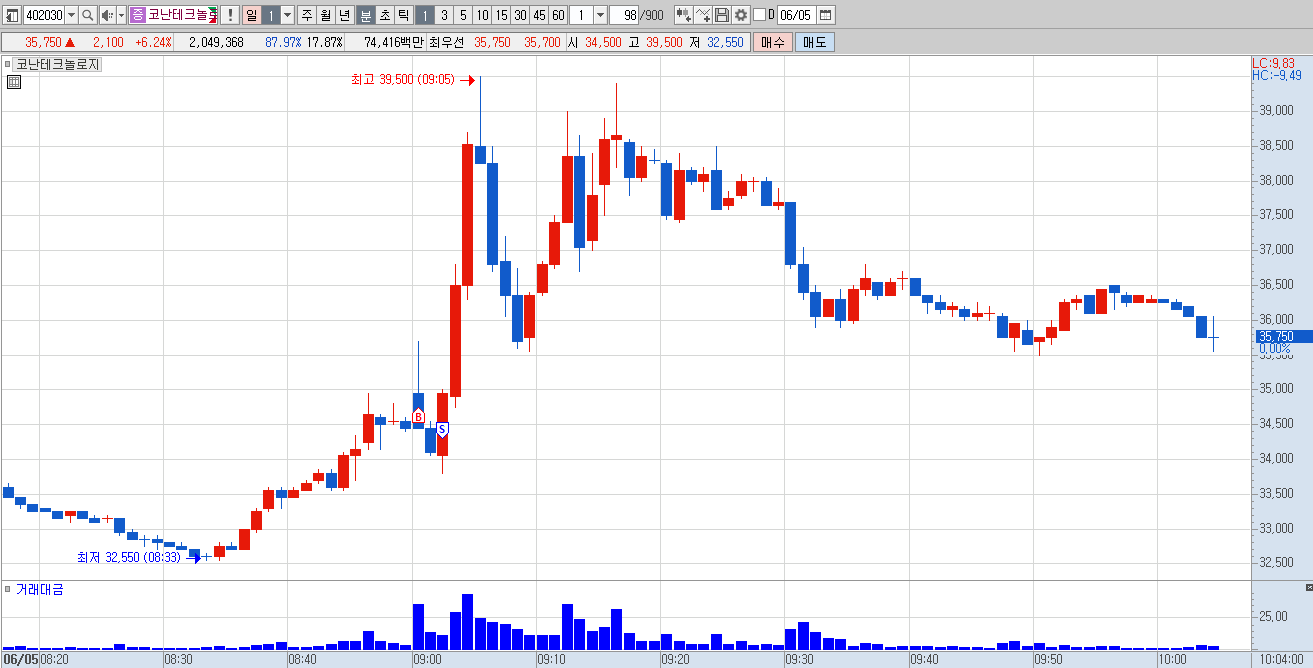Open the dropdown arrow beside the speaker icon
Viewport: 1313px width, 668px height.
(x=121, y=15)
